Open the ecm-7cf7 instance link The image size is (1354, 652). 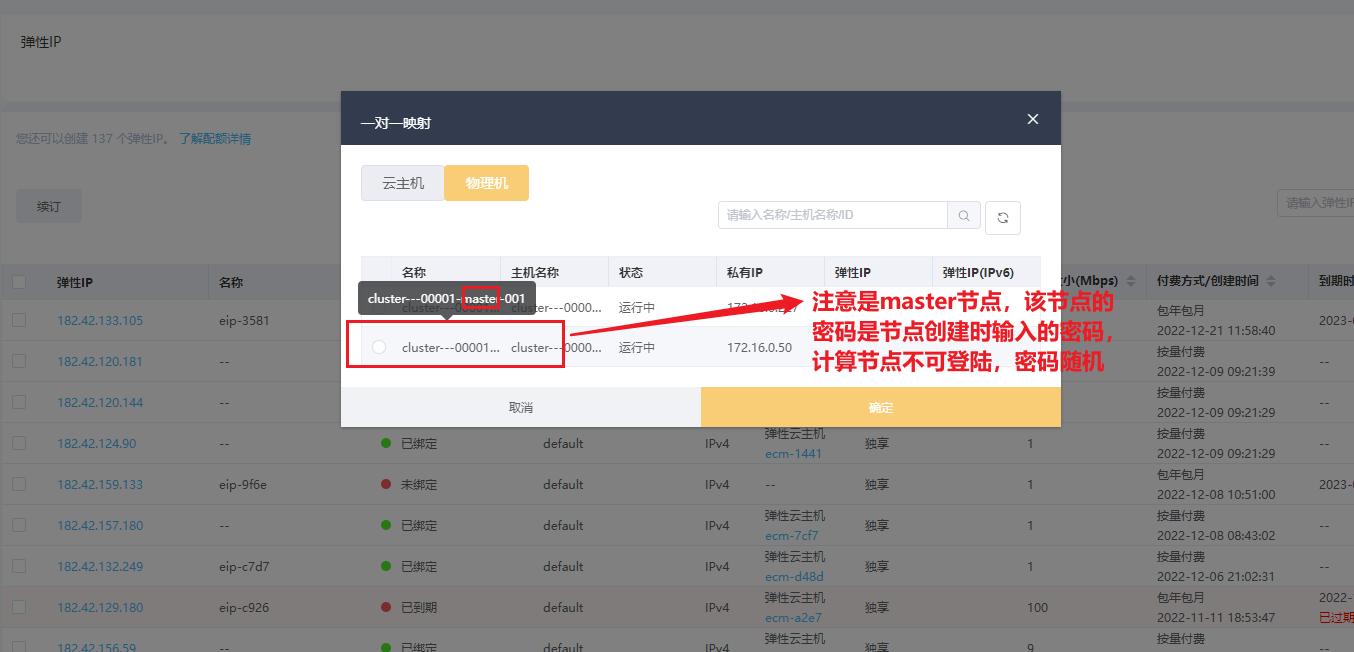(793, 535)
